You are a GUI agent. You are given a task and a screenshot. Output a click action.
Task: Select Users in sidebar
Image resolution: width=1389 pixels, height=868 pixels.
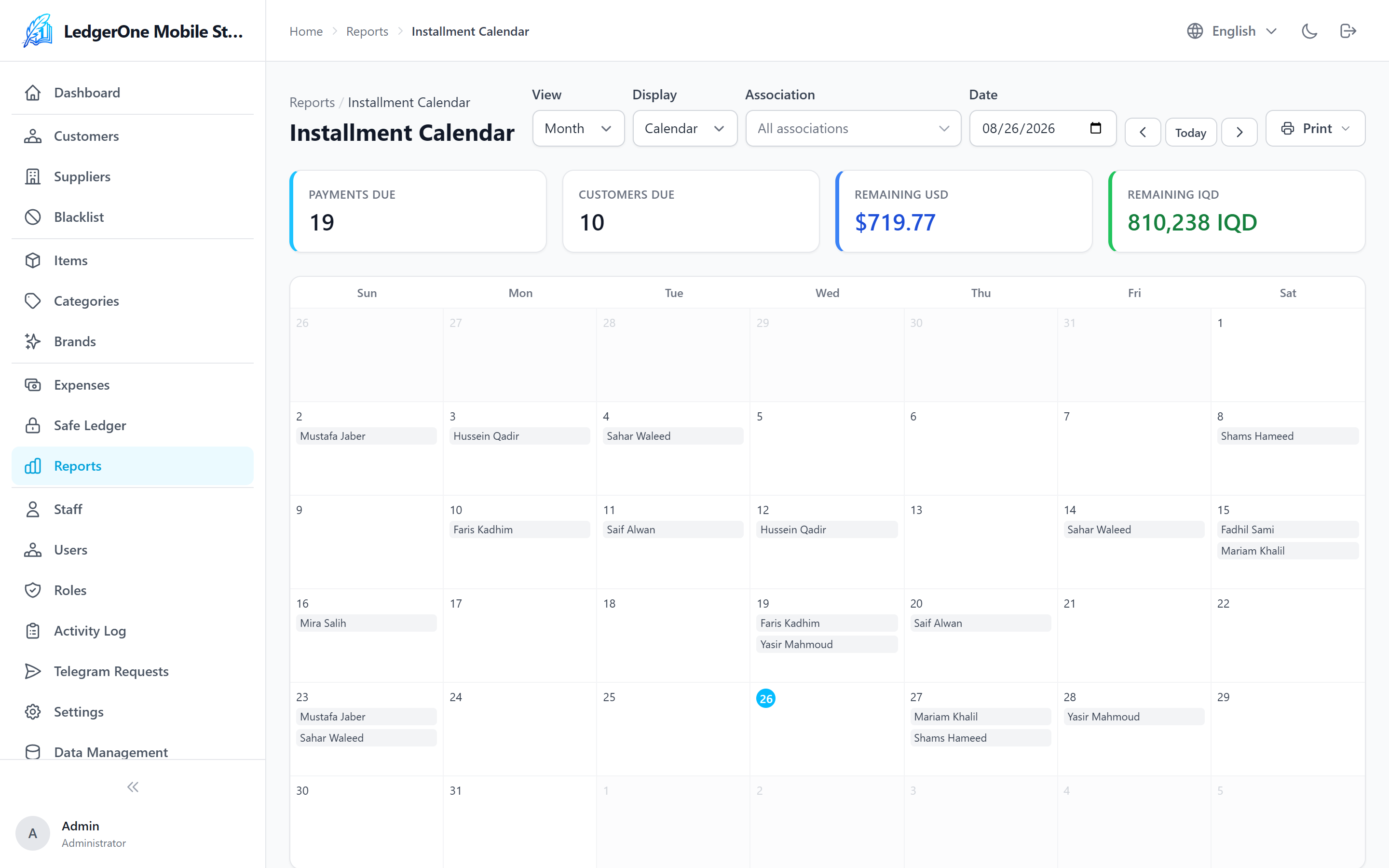133,549
